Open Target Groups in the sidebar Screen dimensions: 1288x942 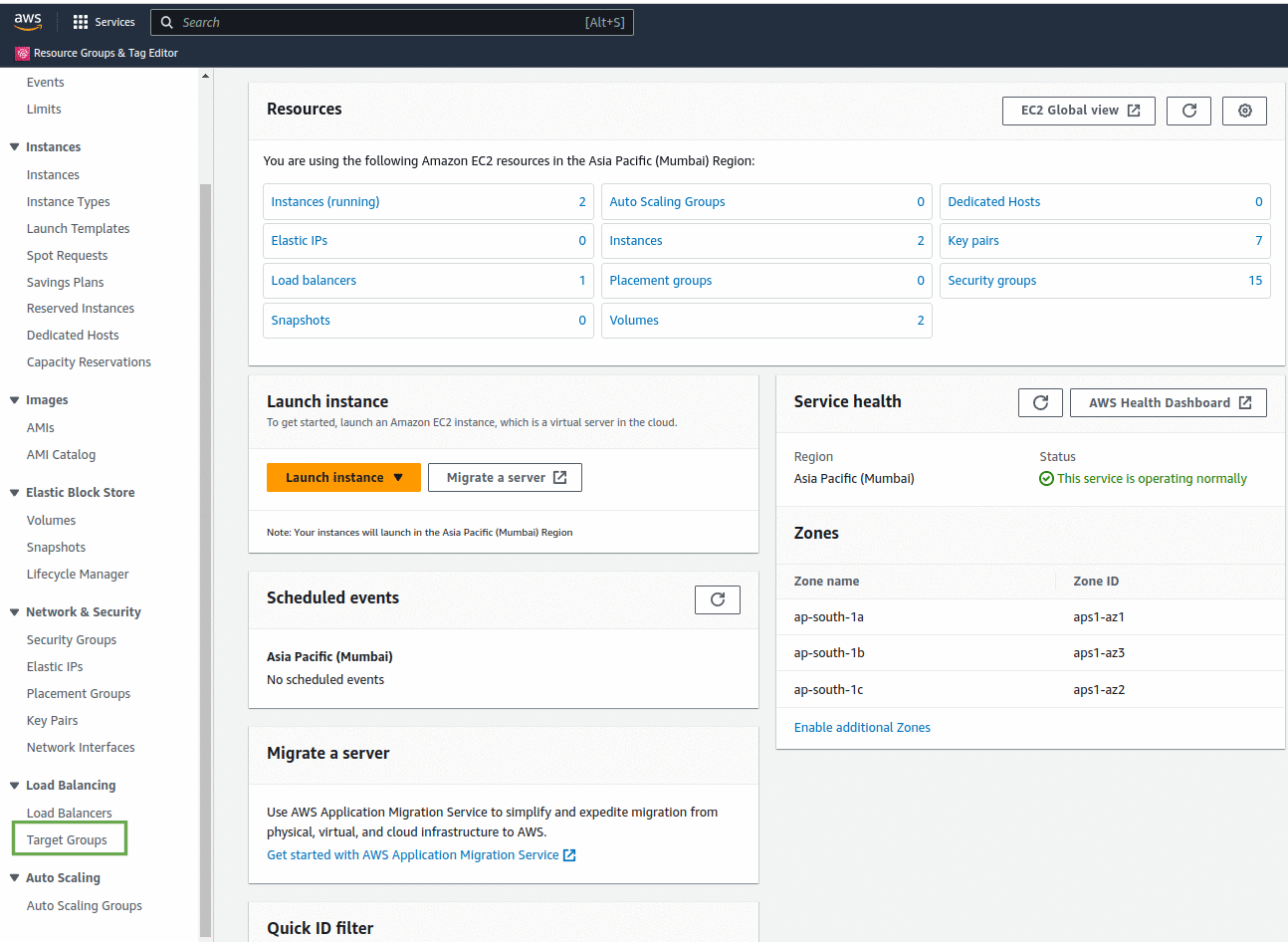[x=67, y=839]
